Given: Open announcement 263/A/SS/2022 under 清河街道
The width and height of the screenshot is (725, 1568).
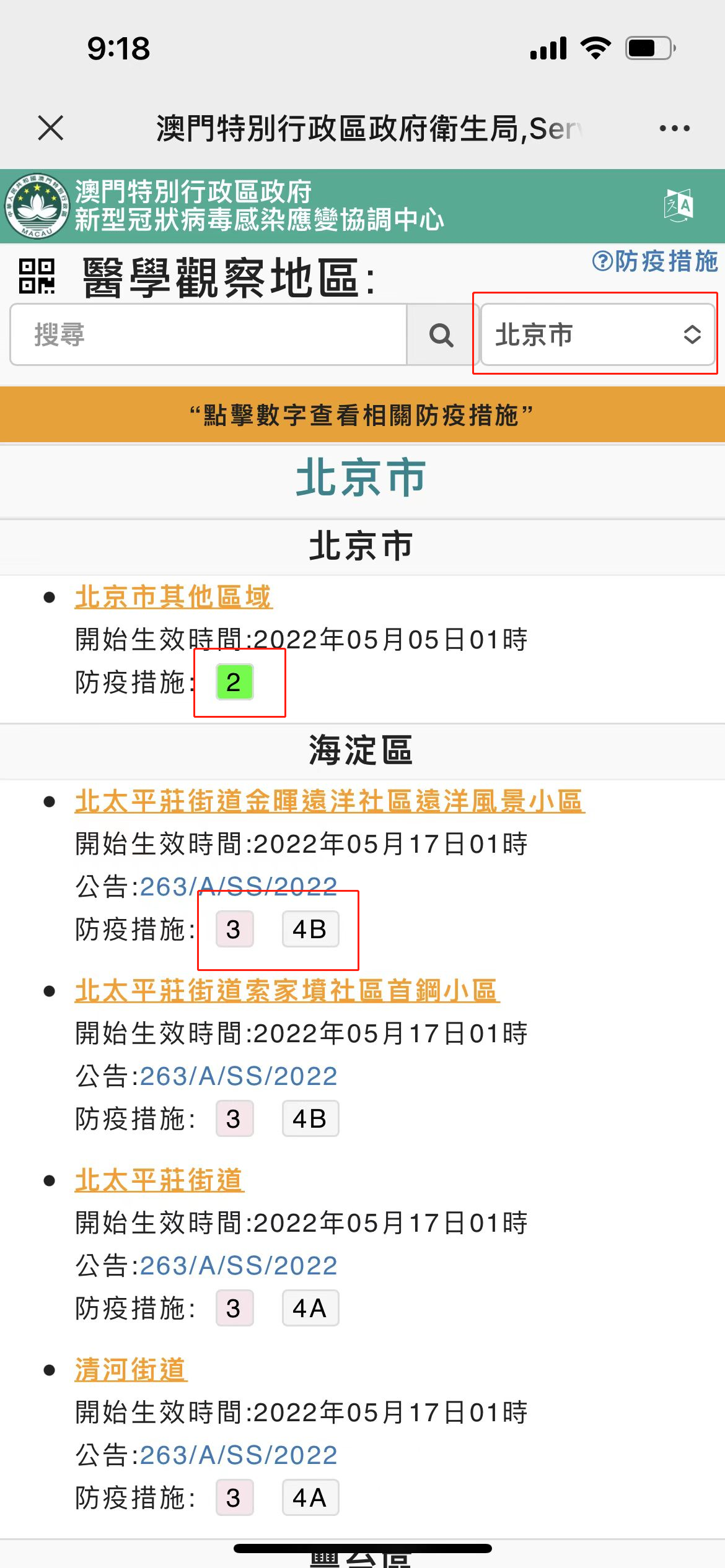Looking at the screenshot, I should [239, 1455].
